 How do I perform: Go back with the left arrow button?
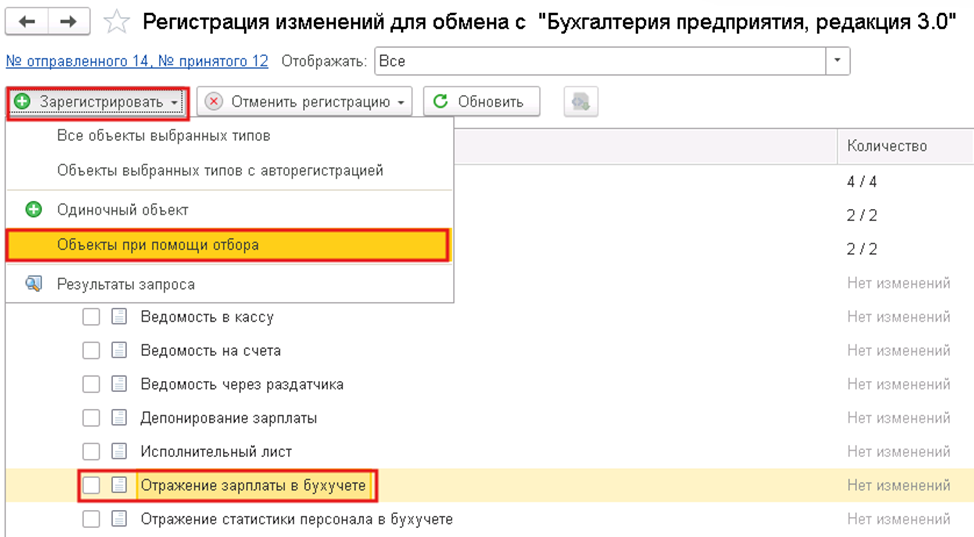27,22
